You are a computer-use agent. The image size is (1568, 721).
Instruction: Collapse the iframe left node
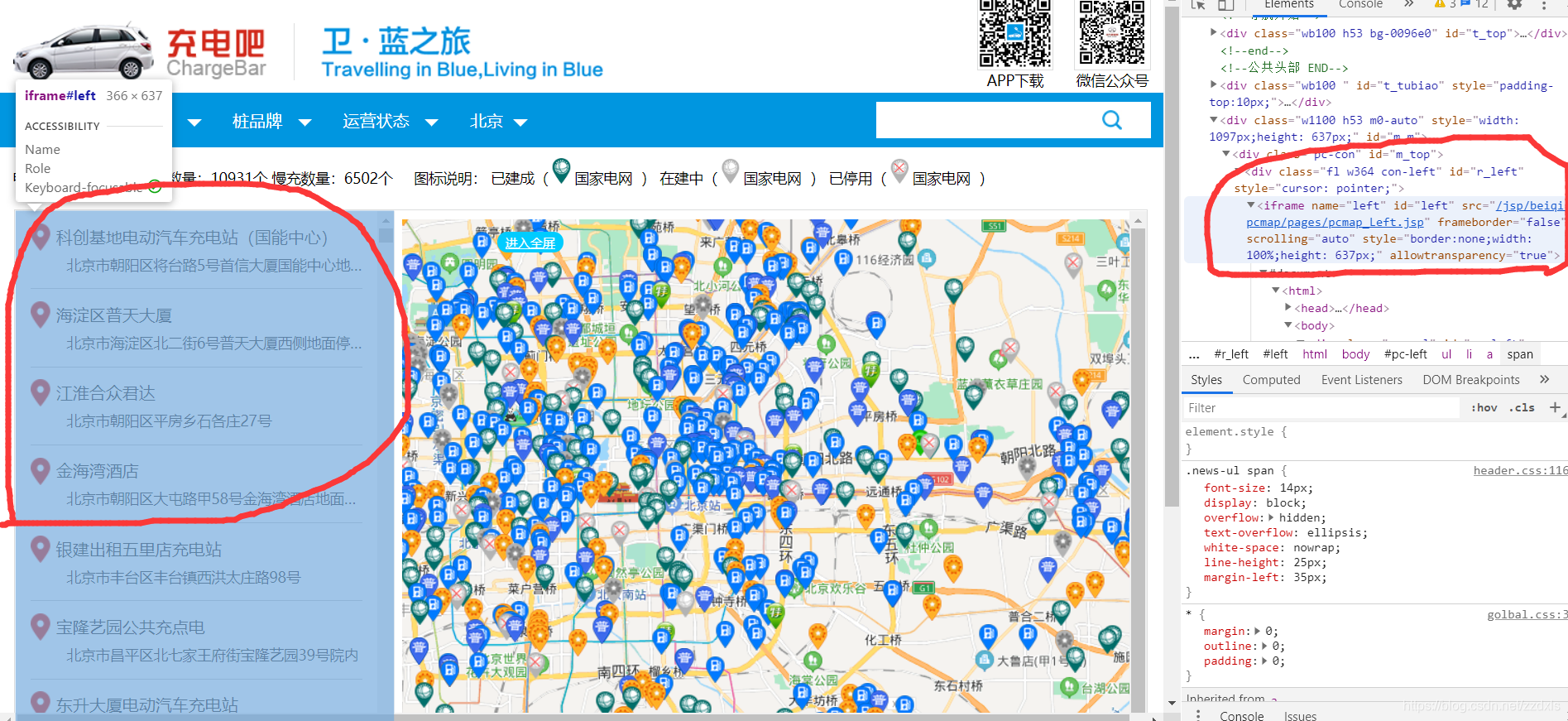coord(1251,205)
